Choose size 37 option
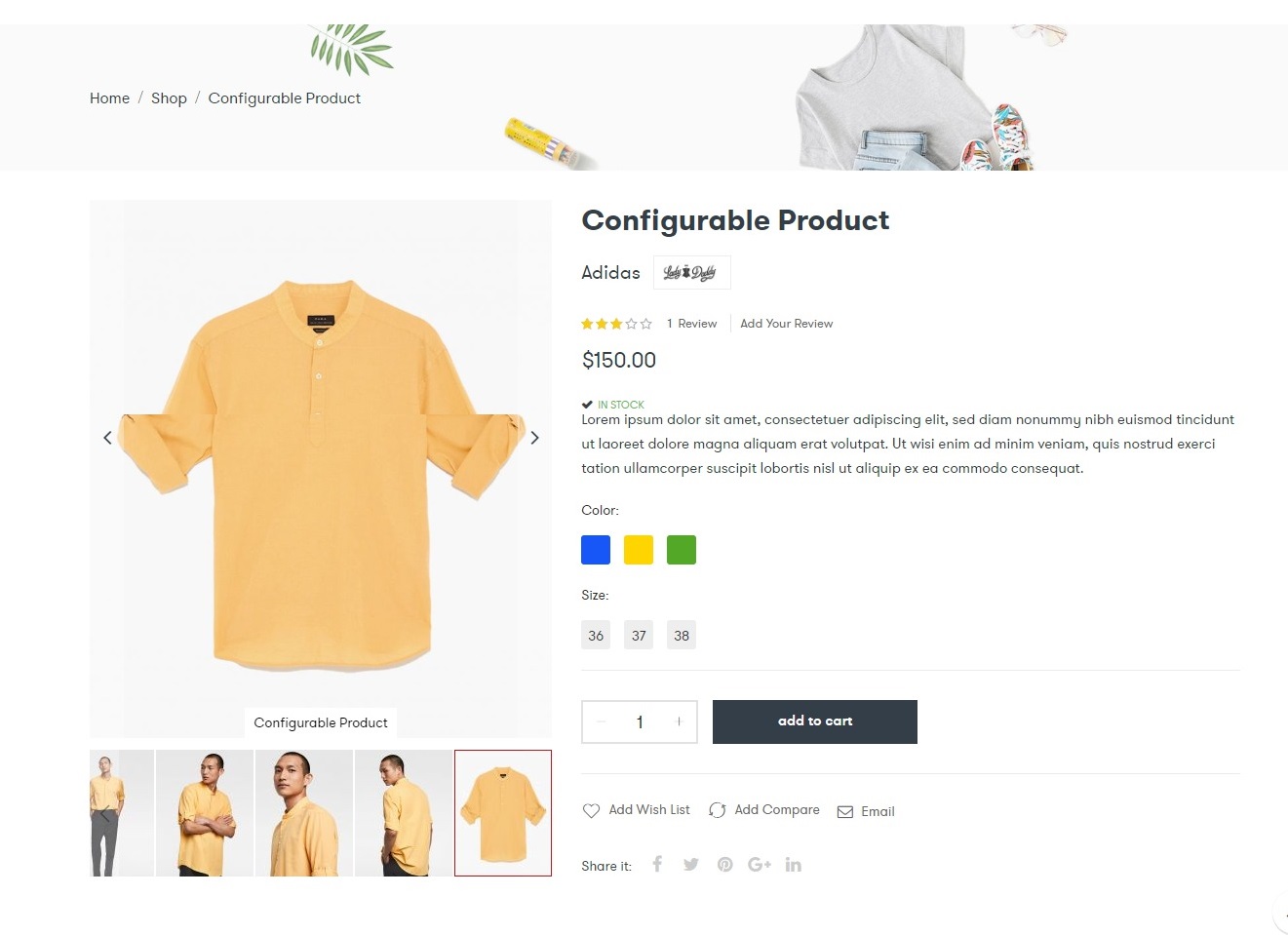The image size is (1288, 935). pos(639,636)
